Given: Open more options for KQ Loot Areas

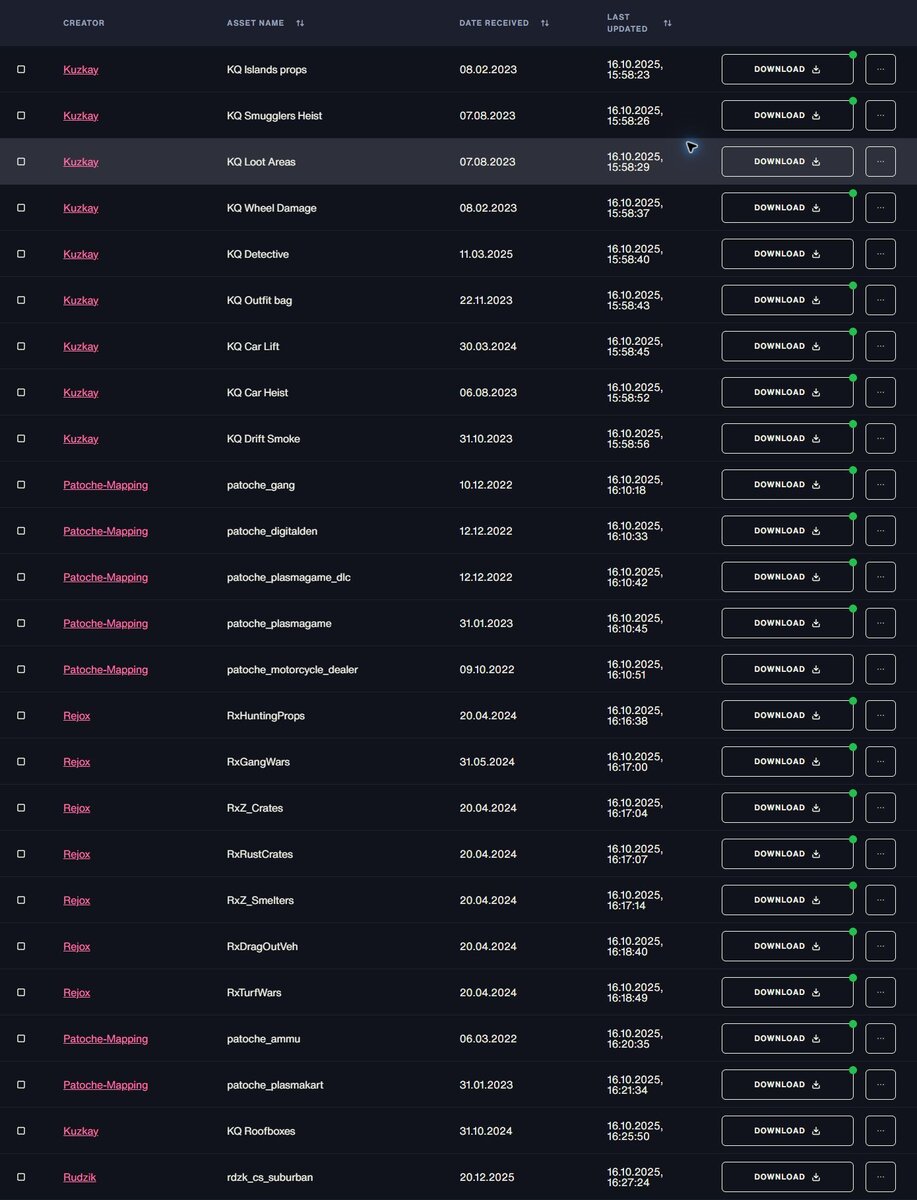Looking at the screenshot, I should 880,162.
